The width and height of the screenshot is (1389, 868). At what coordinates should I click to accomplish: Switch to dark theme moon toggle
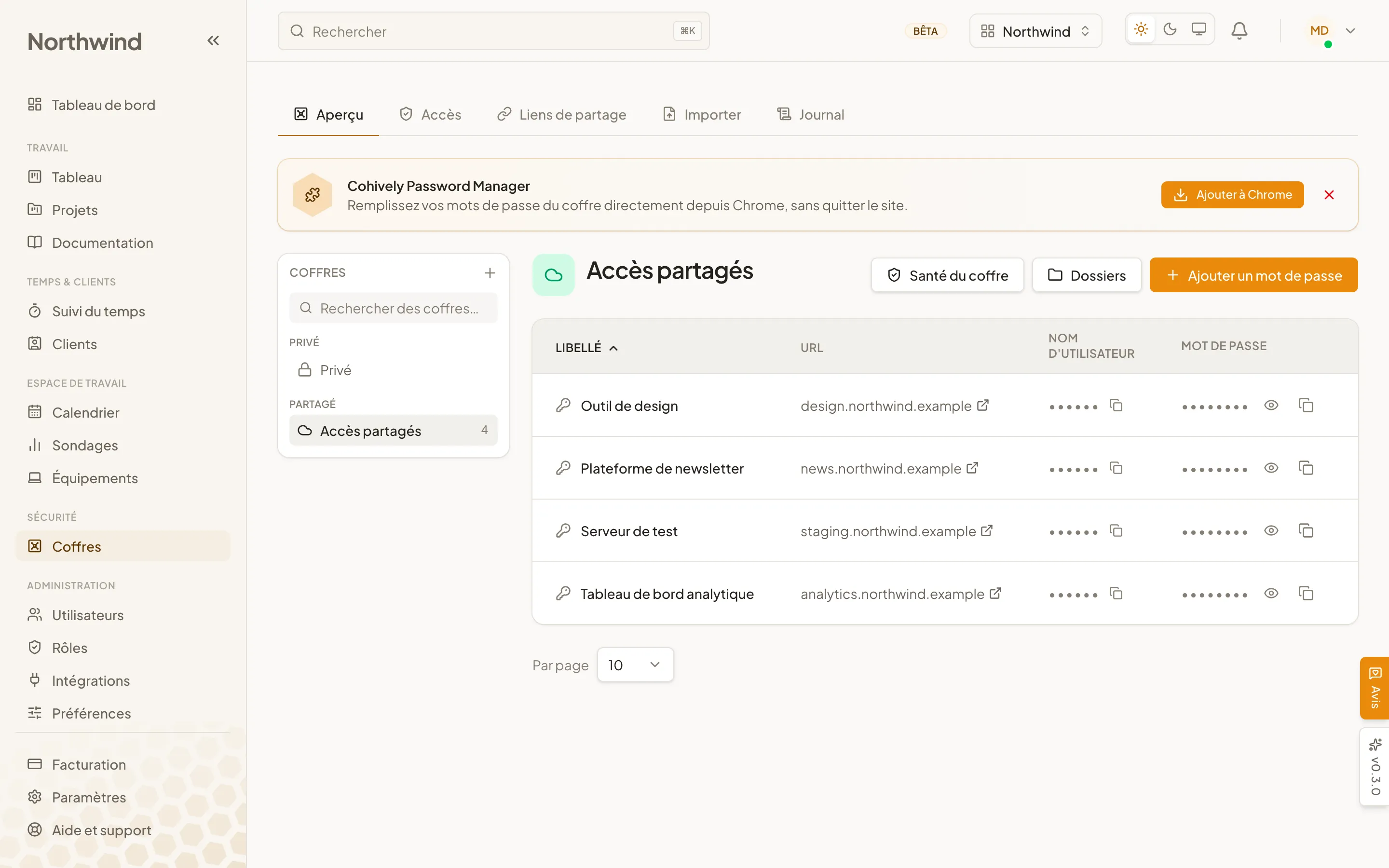coord(1170,29)
